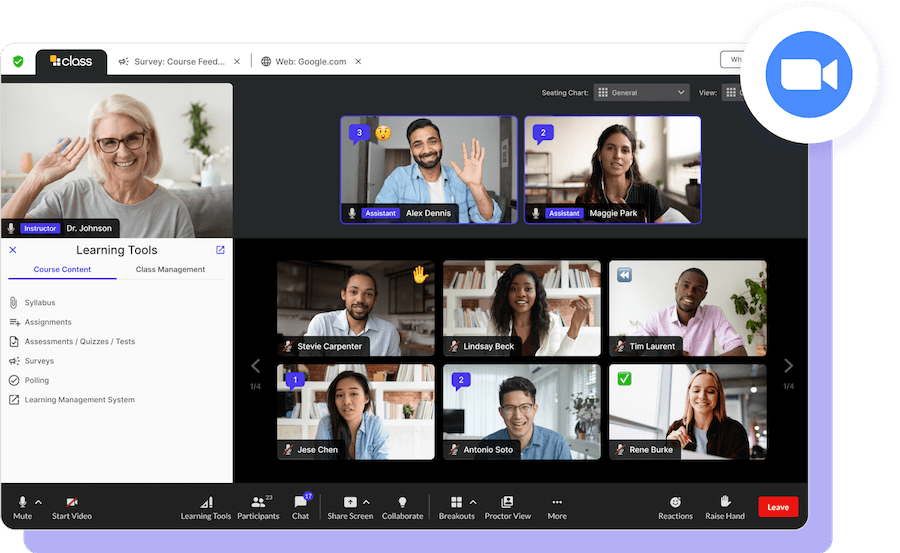Image resolution: width=900 pixels, height=553 pixels.
Task: Switch to the Class Management tab
Action: click(170, 270)
